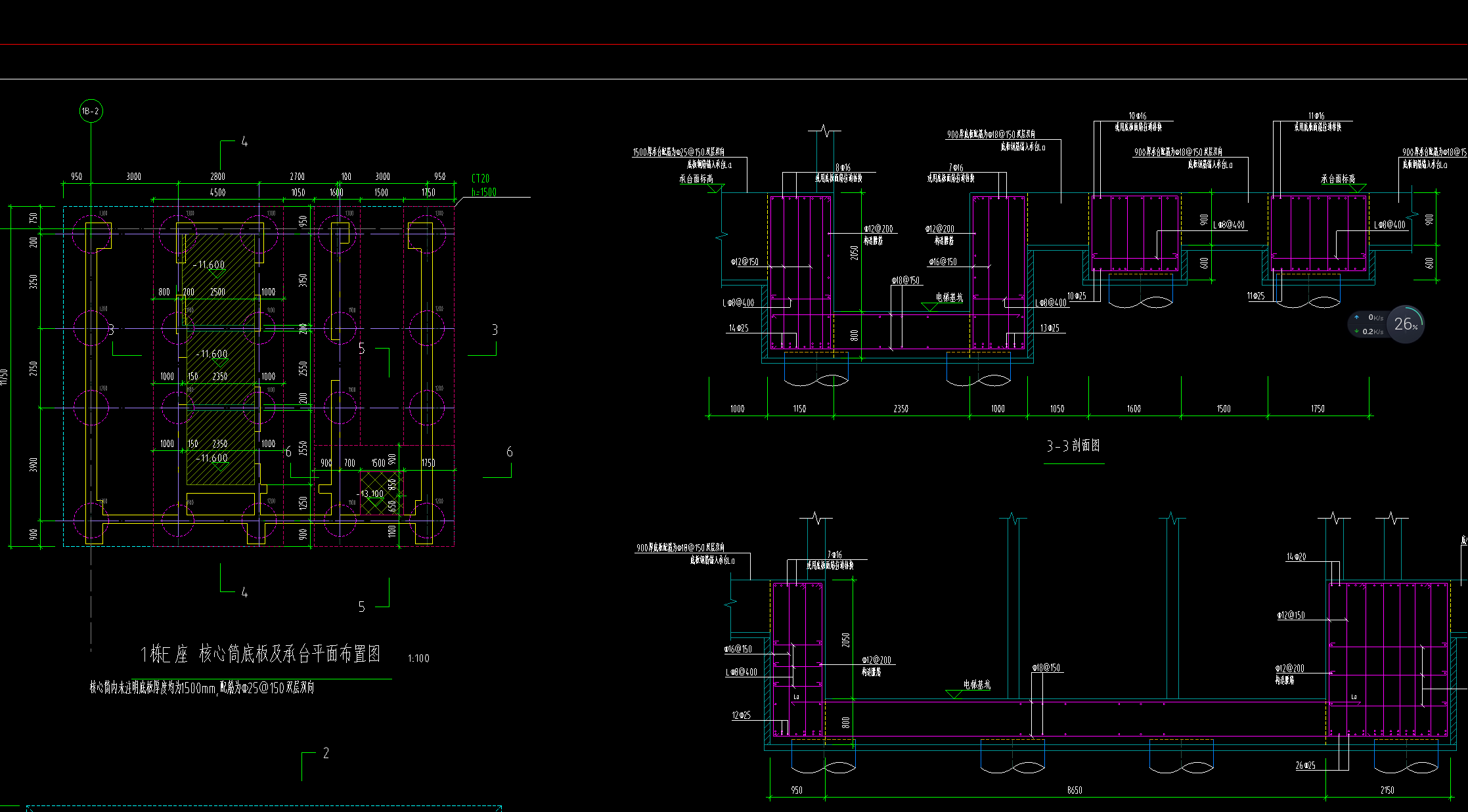The width and height of the screenshot is (1468, 812).
Task: Click the 11Φ16 rebar label
Action: tap(1316, 116)
